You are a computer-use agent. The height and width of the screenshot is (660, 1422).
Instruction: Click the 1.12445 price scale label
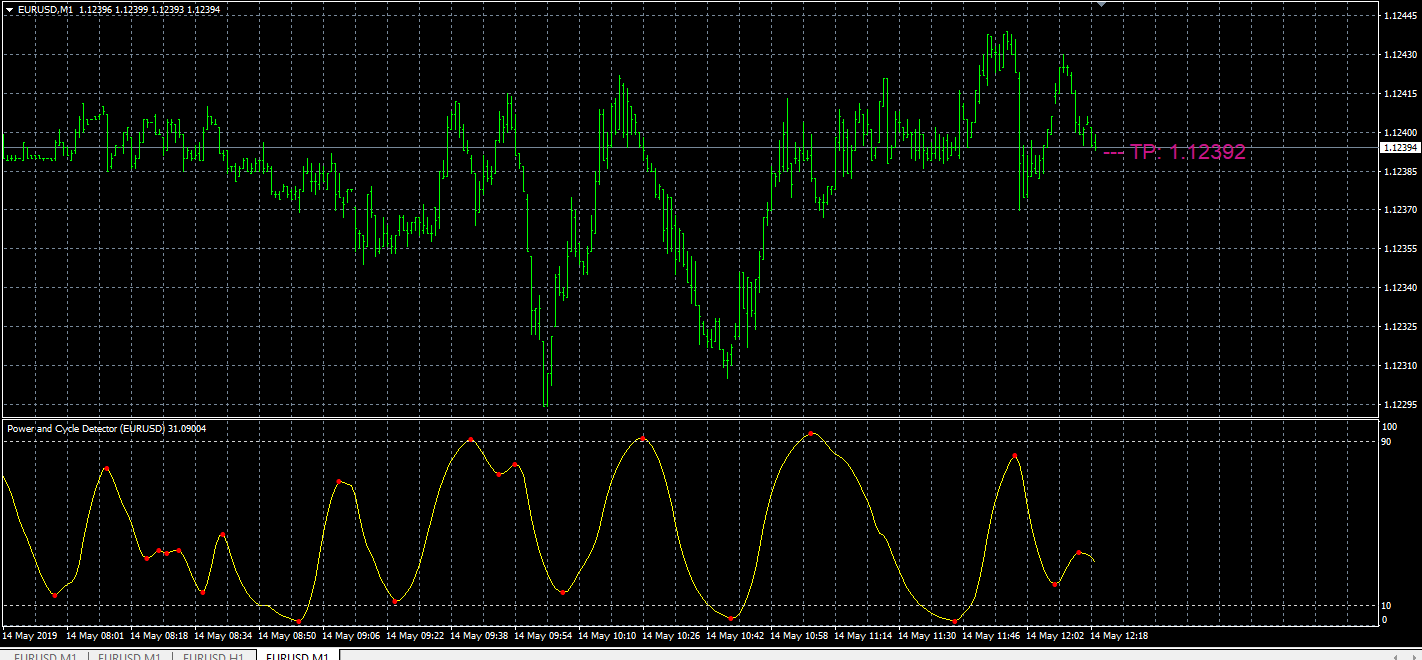(x=1401, y=16)
